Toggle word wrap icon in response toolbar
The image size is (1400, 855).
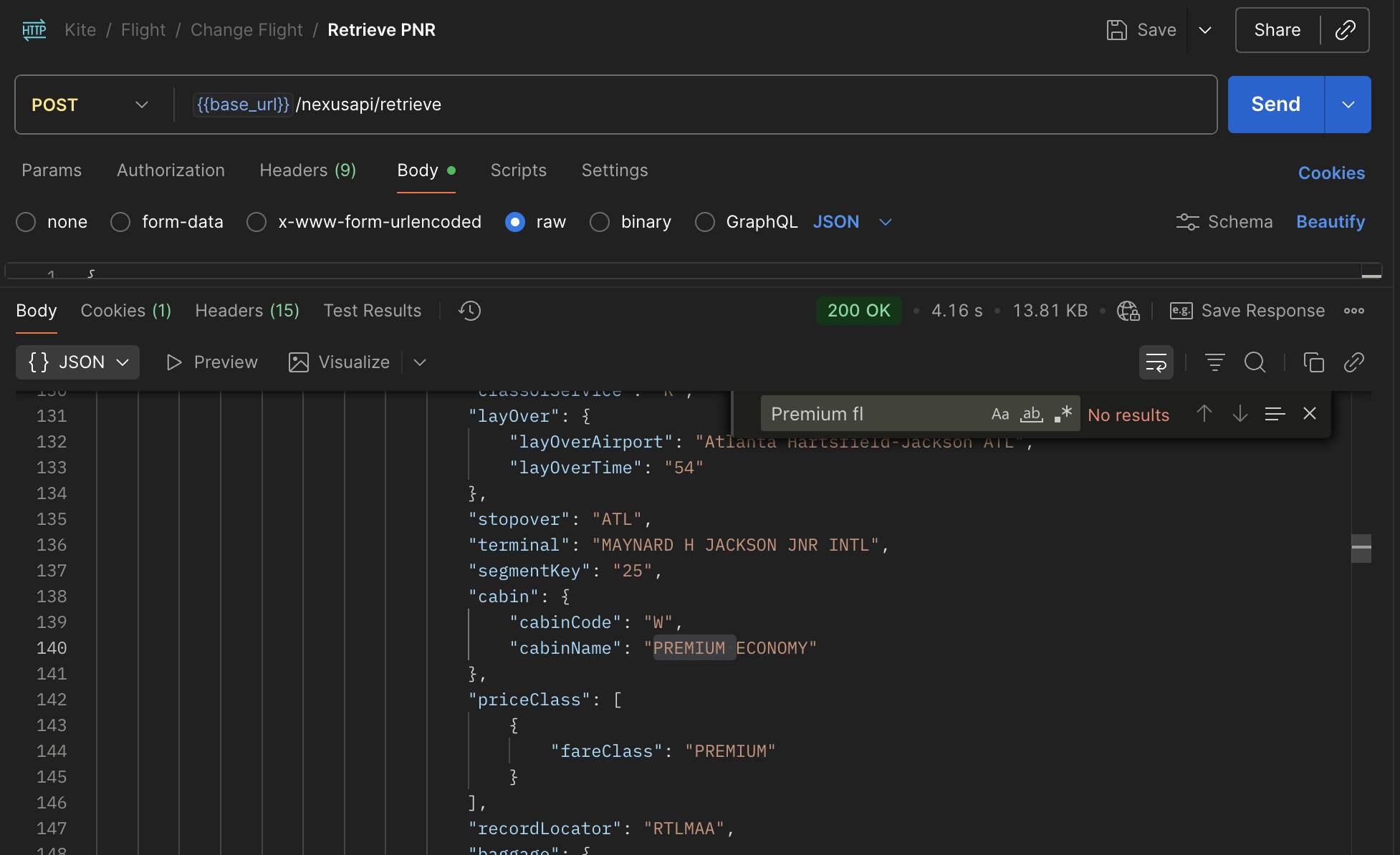click(x=1156, y=362)
